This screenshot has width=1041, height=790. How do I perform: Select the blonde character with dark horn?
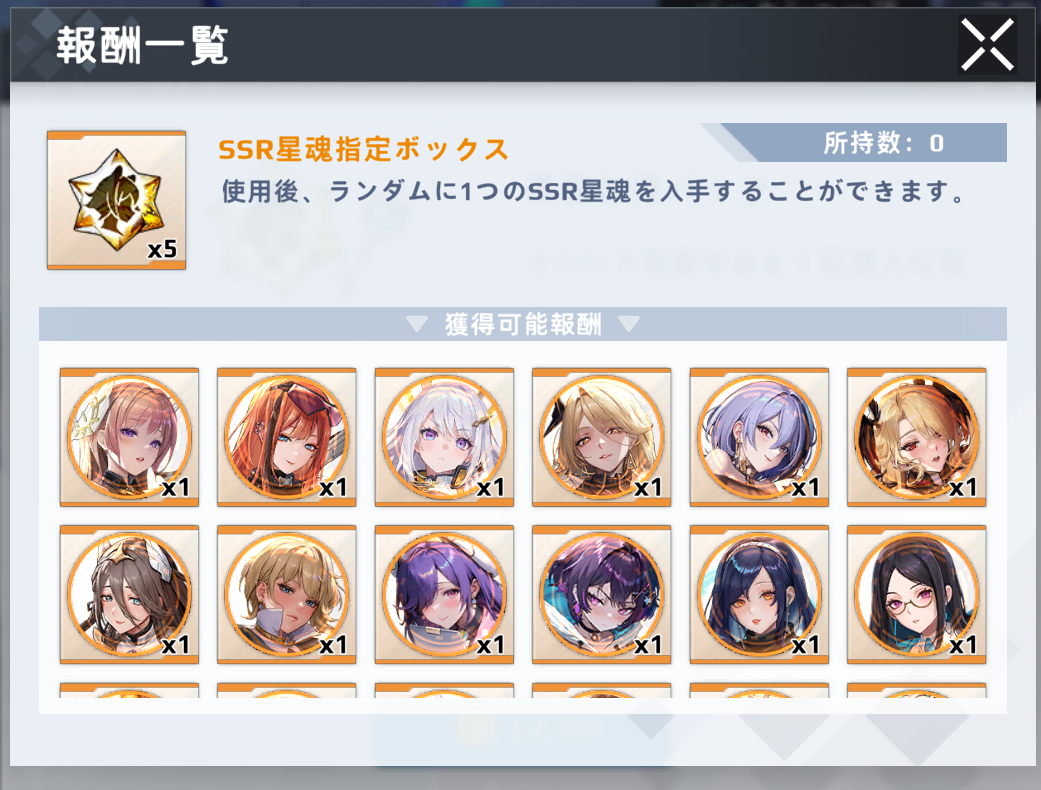[601, 437]
